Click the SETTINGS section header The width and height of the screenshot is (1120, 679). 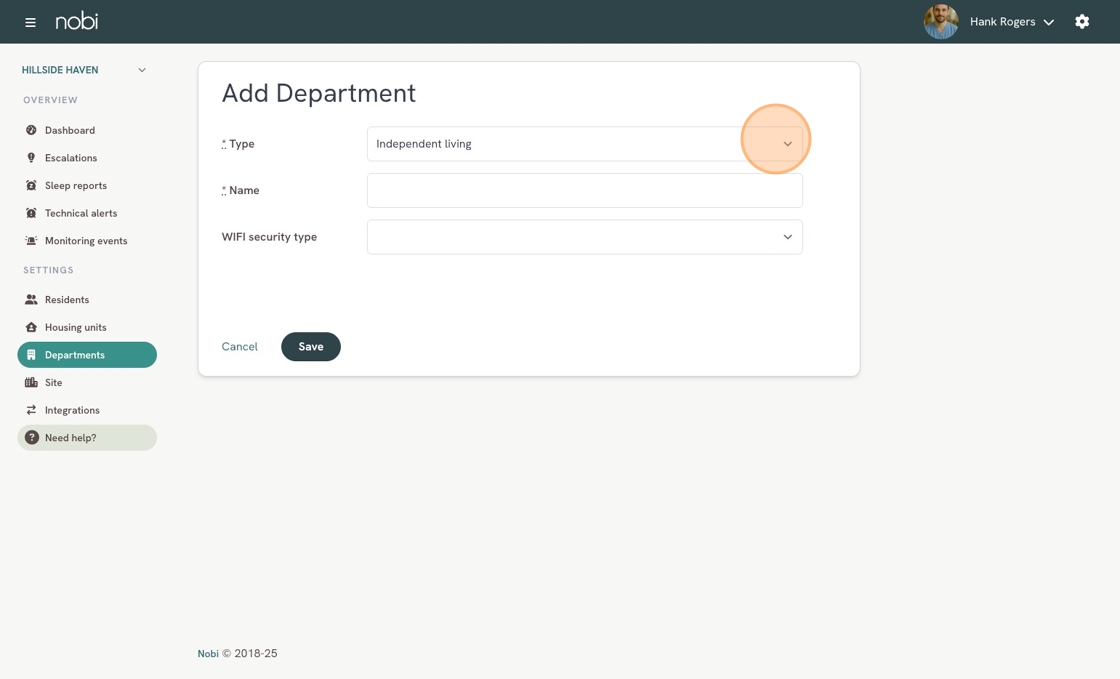click(x=49, y=270)
